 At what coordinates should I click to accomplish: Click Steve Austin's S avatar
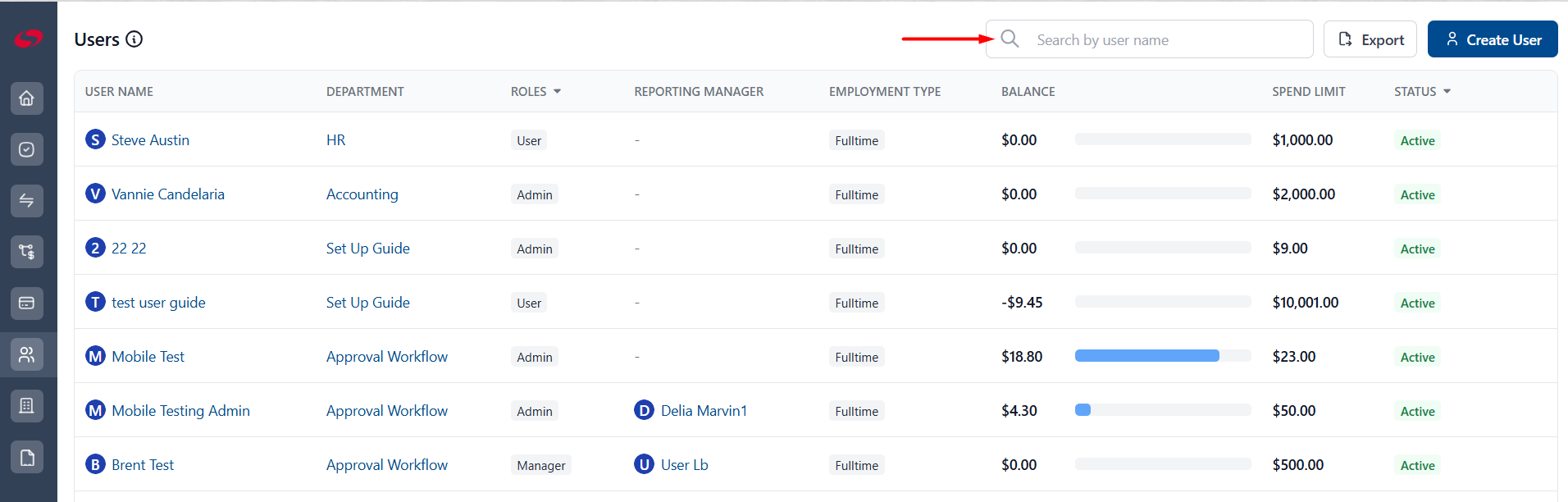(x=96, y=139)
